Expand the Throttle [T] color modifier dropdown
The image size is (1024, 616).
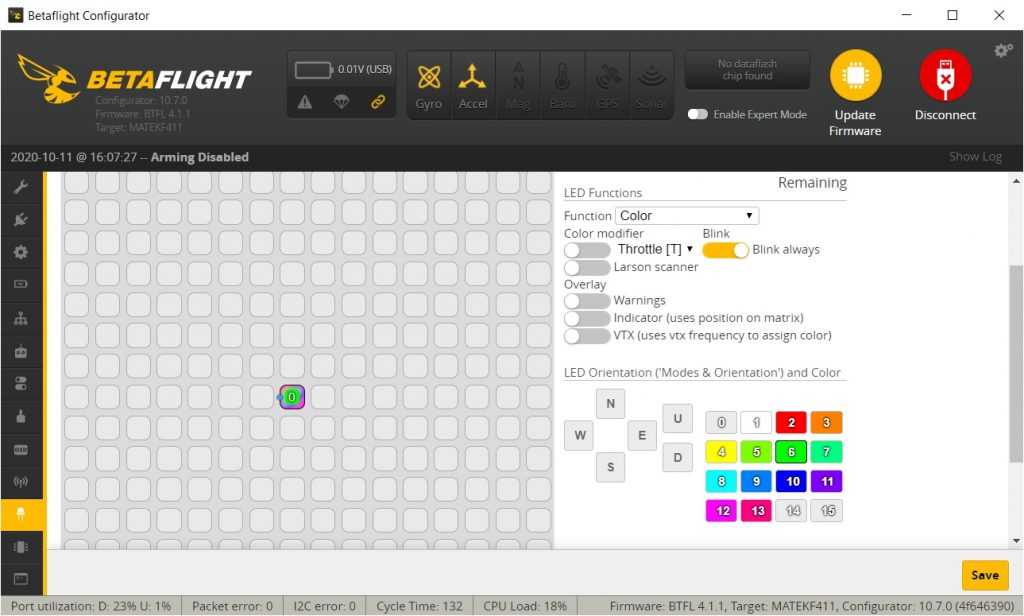pyautogui.click(x=655, y=249)
